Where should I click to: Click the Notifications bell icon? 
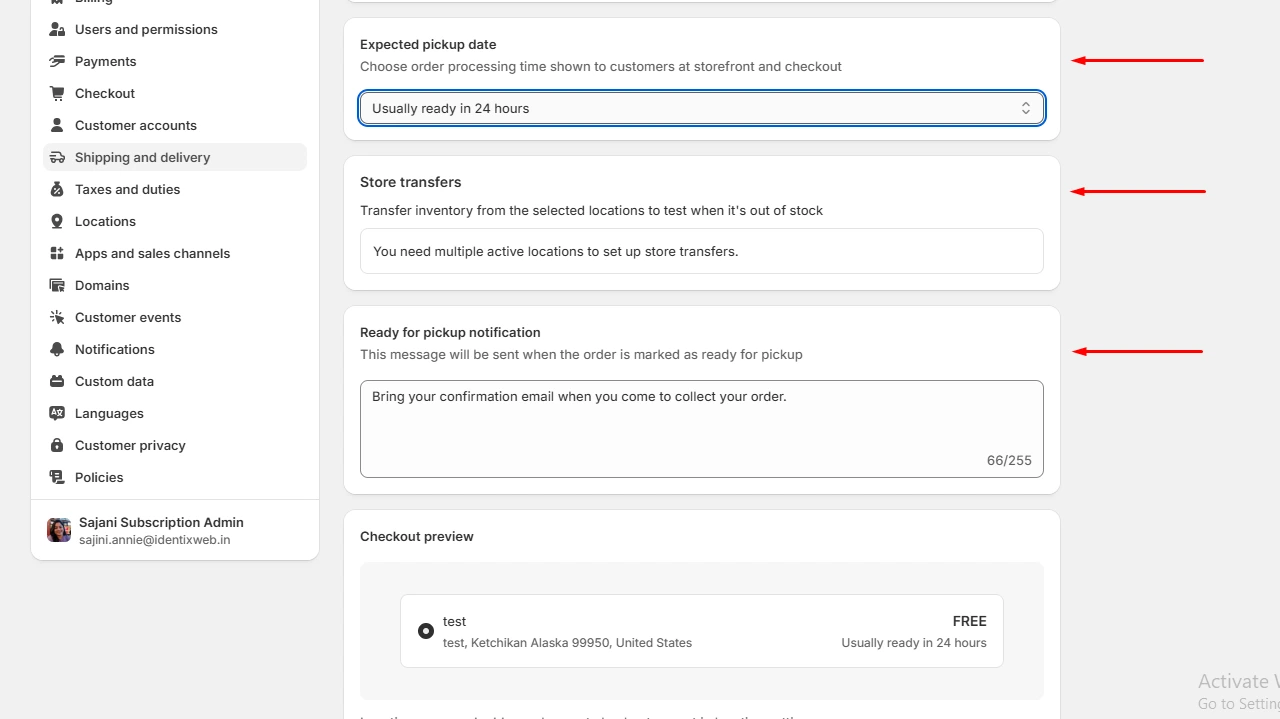click(57, 349)
